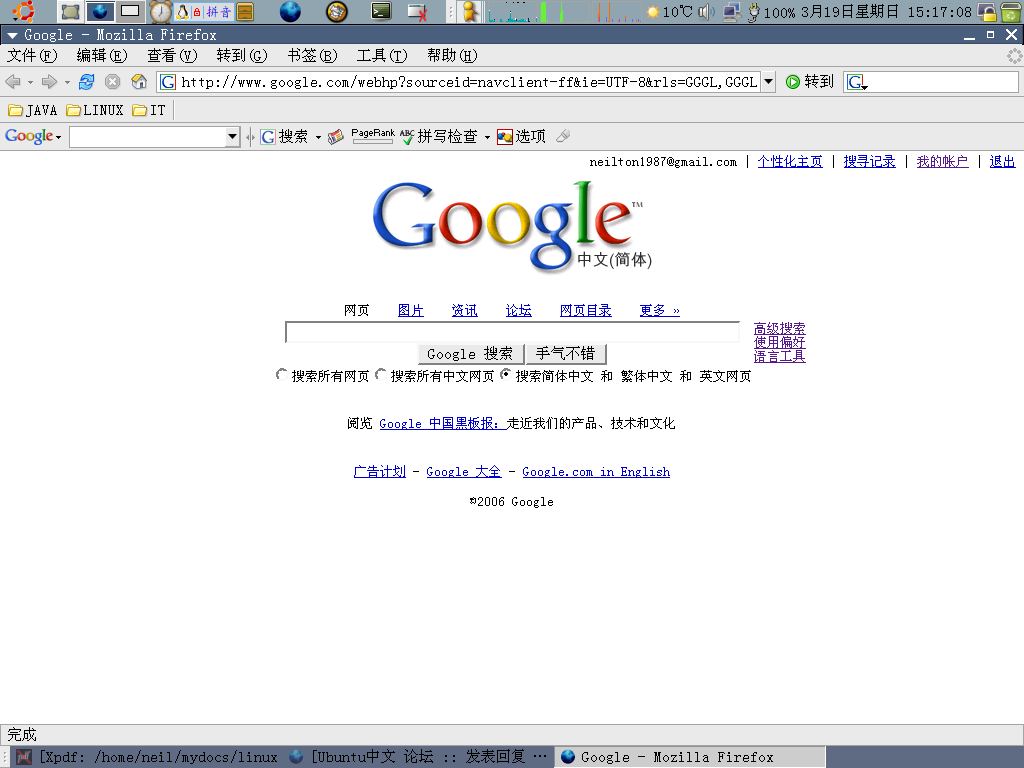Open Google toolbar search box dropdown

232,136
